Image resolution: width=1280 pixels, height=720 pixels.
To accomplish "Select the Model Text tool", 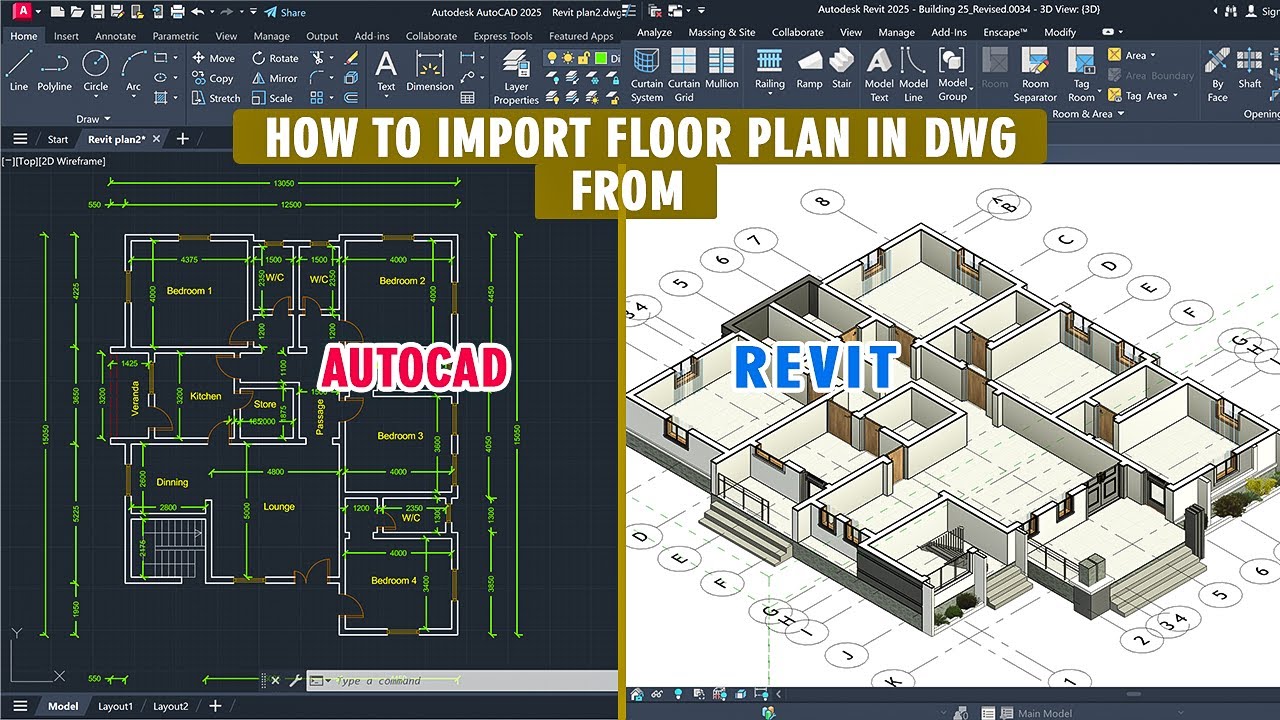I will (x=879, y=75).
